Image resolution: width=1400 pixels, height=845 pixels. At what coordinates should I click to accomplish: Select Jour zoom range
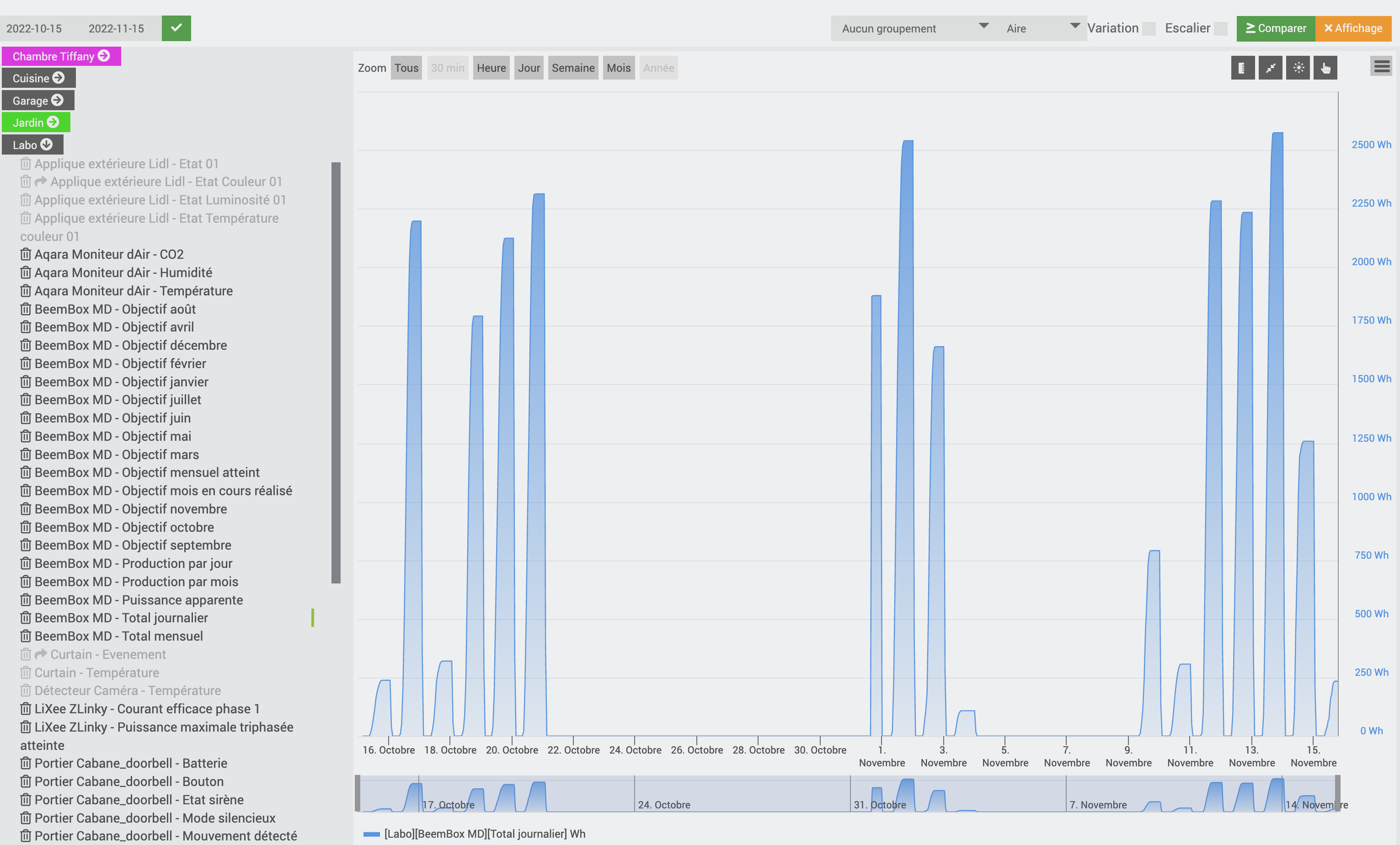click(529, 68)
